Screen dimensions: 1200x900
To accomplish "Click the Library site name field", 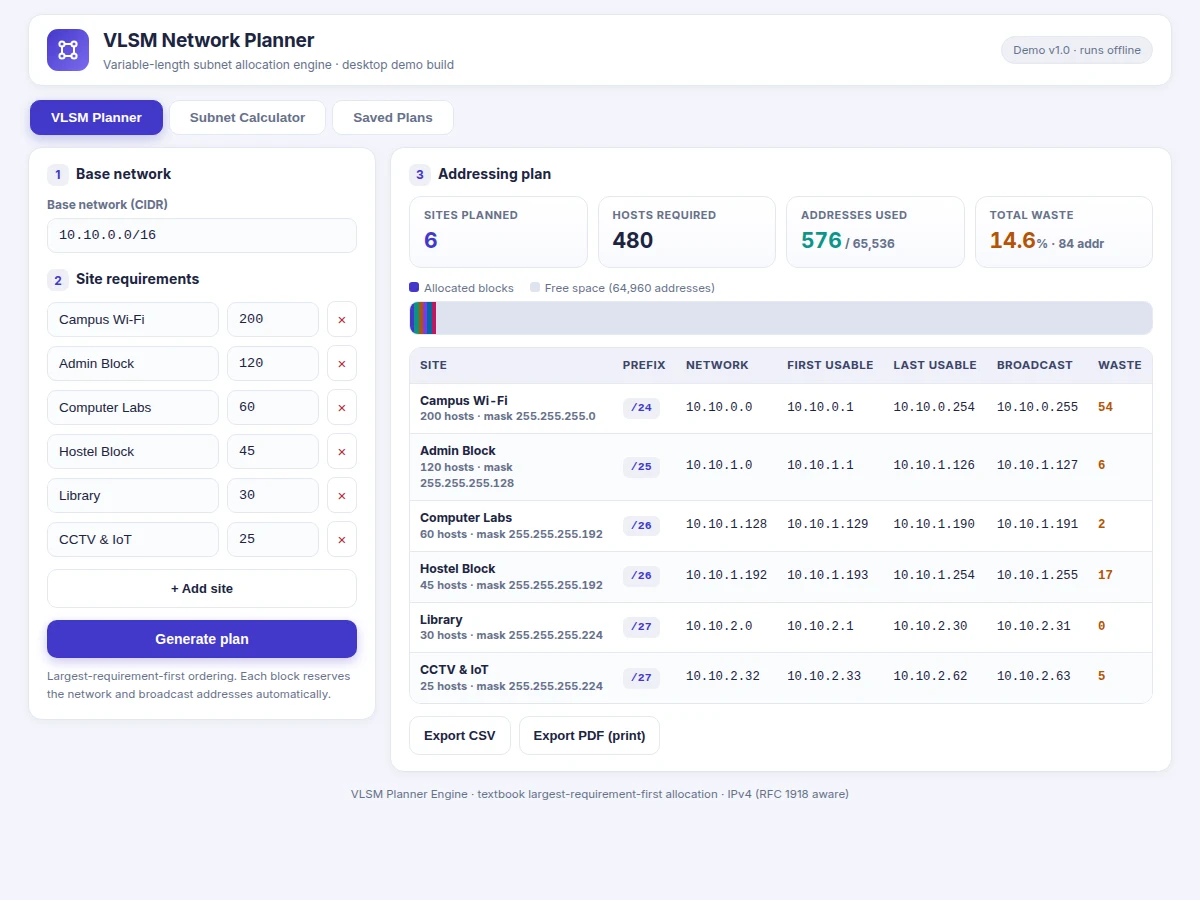I will coord(133,496).
